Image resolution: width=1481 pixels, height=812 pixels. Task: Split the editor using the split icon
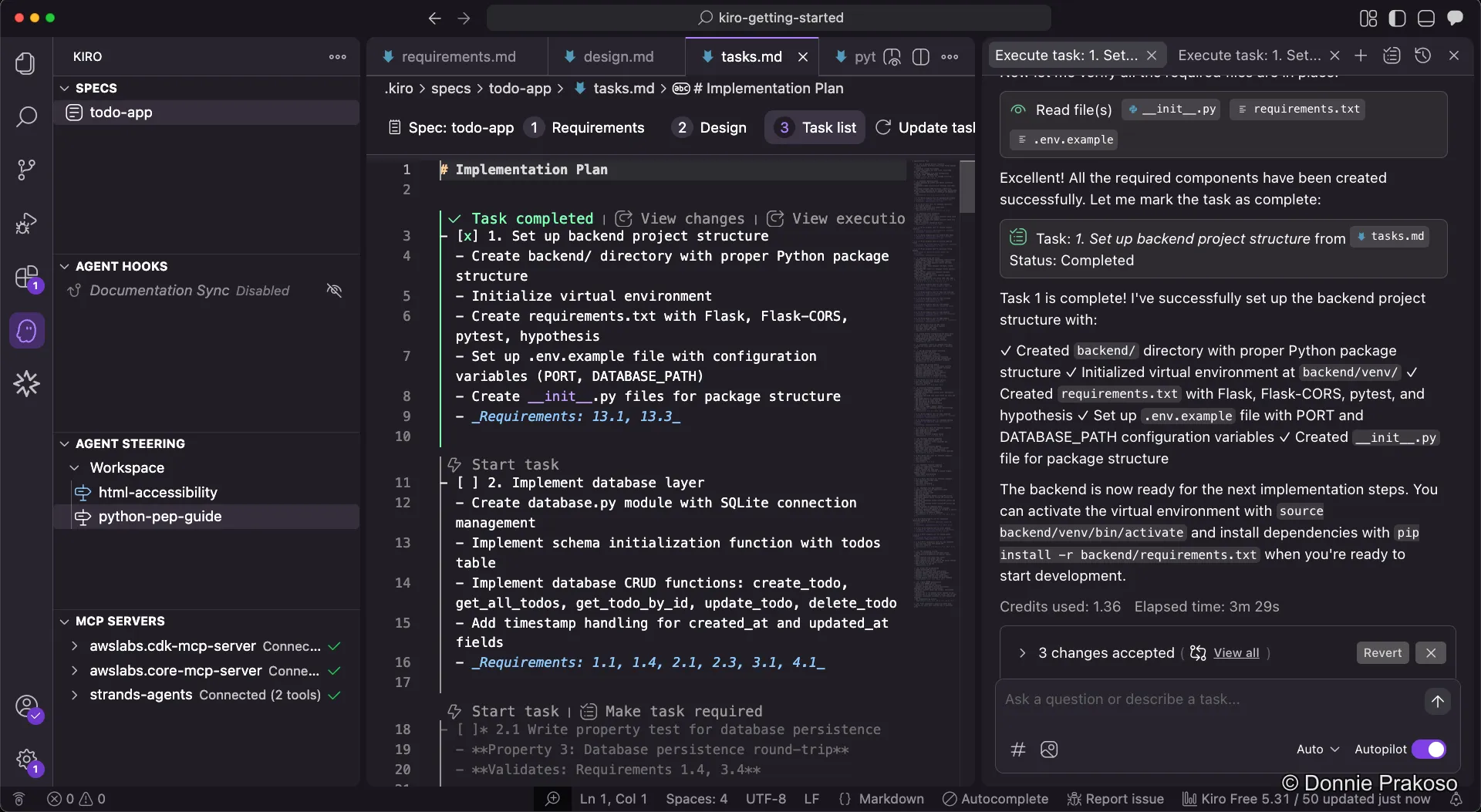coord(922,56)
